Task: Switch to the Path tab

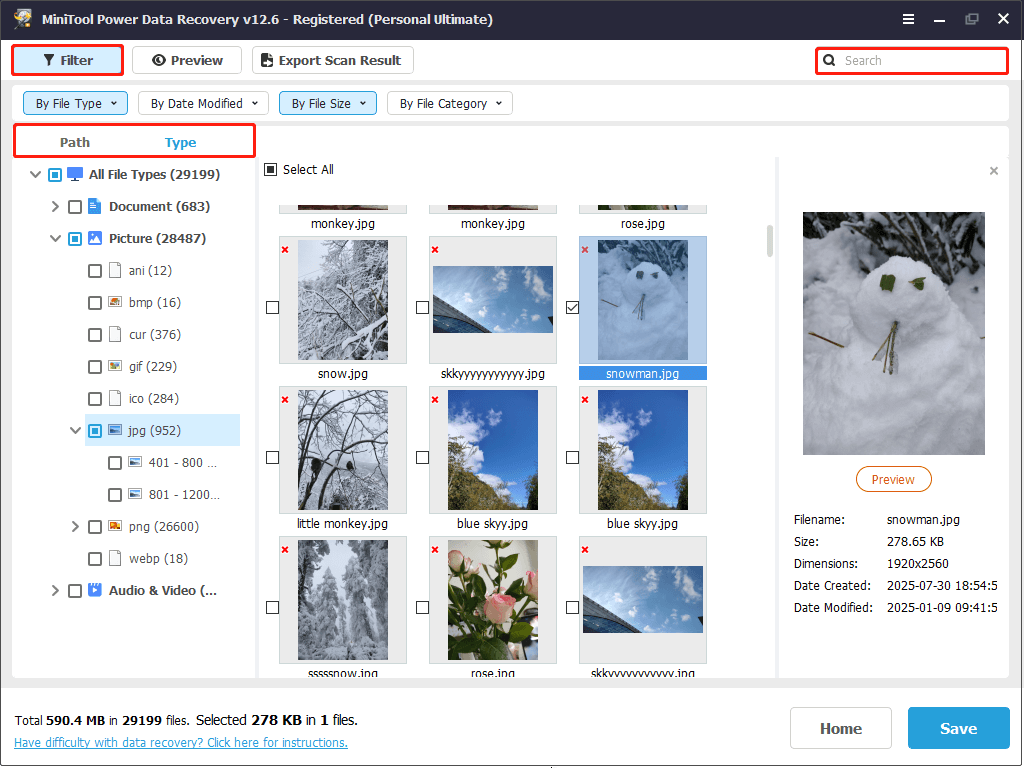Action: coord(75,142)
